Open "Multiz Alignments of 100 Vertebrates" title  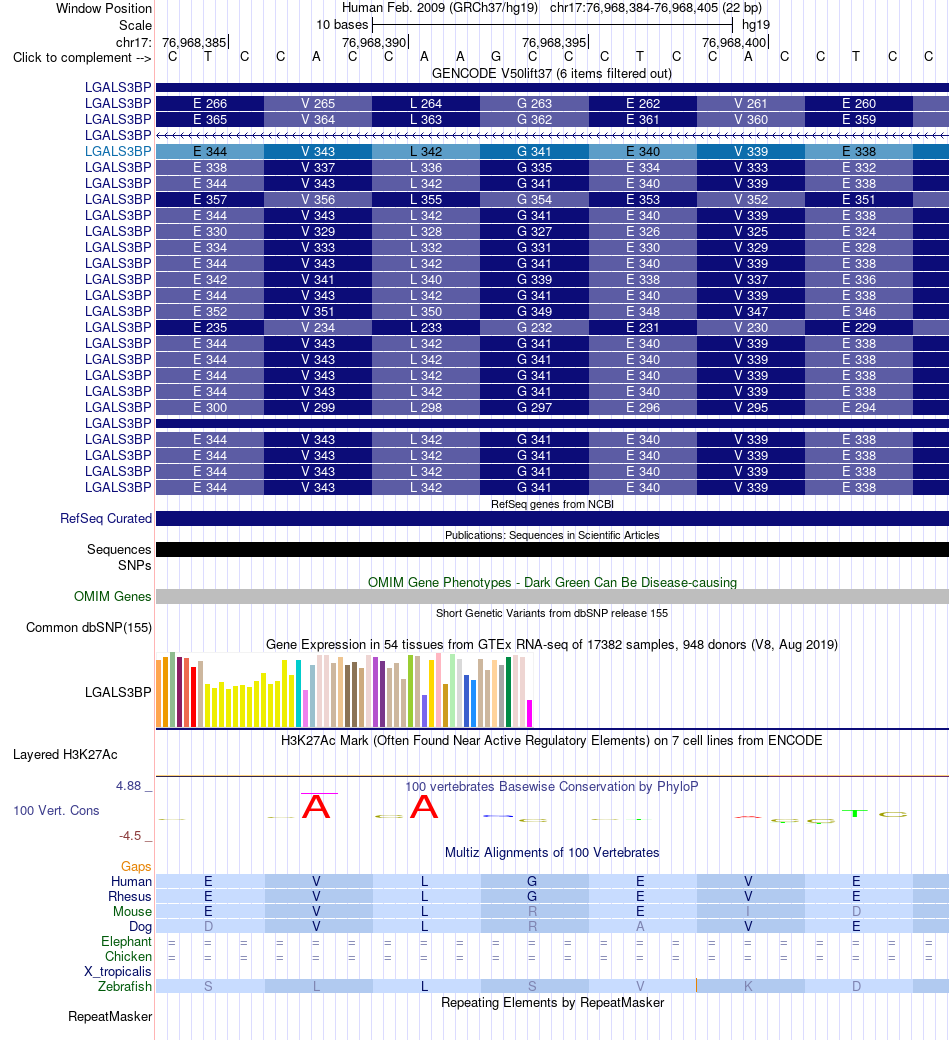click(552, 853)
